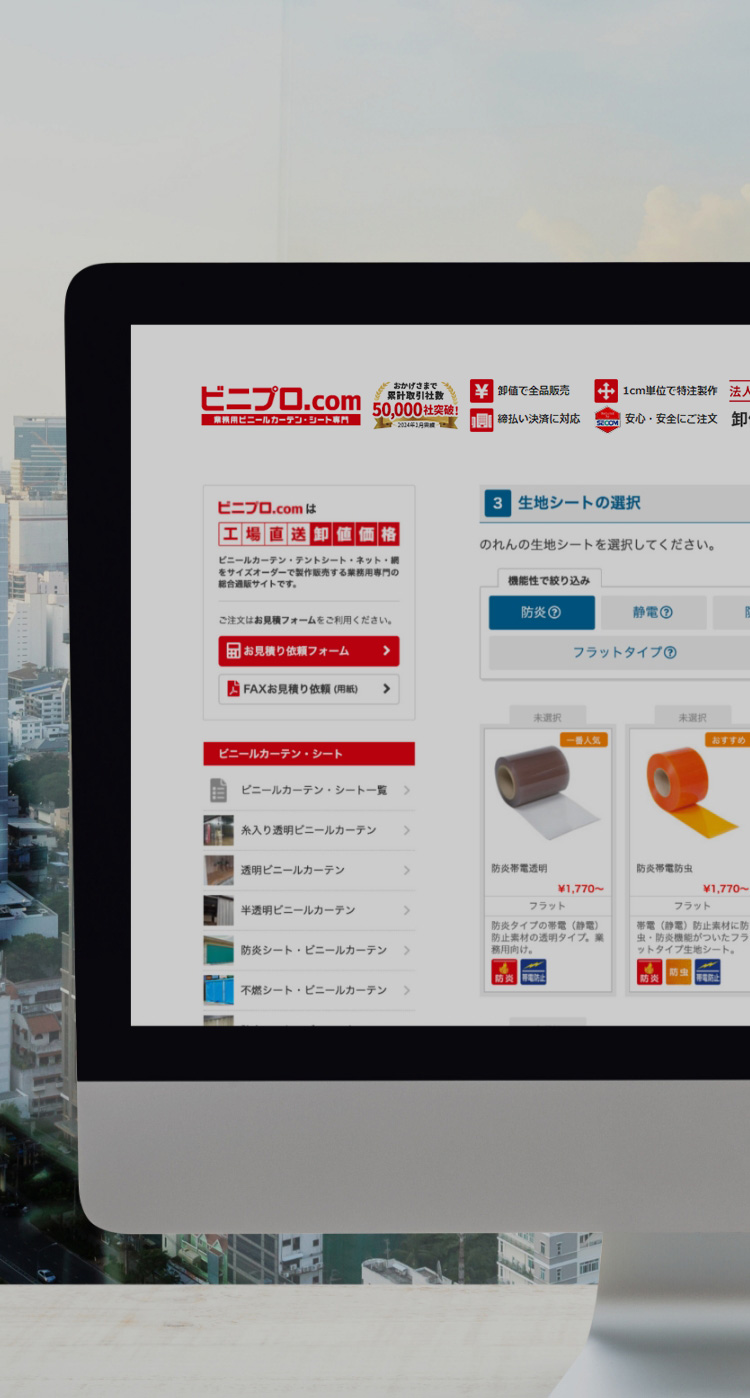Screen dimensions: 750x1398
Task: Click the 工場直送卸値価格 banner text
Action: (x=309, y=534)
